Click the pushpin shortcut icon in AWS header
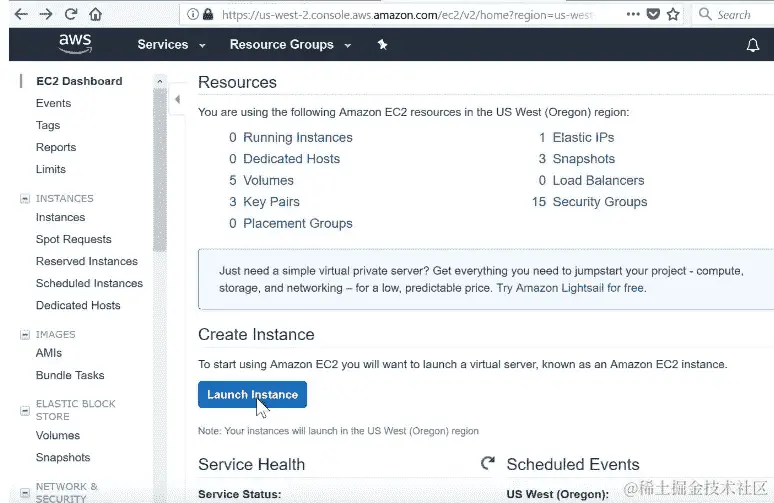The image size is (774, 503). [x=382, y=44]
